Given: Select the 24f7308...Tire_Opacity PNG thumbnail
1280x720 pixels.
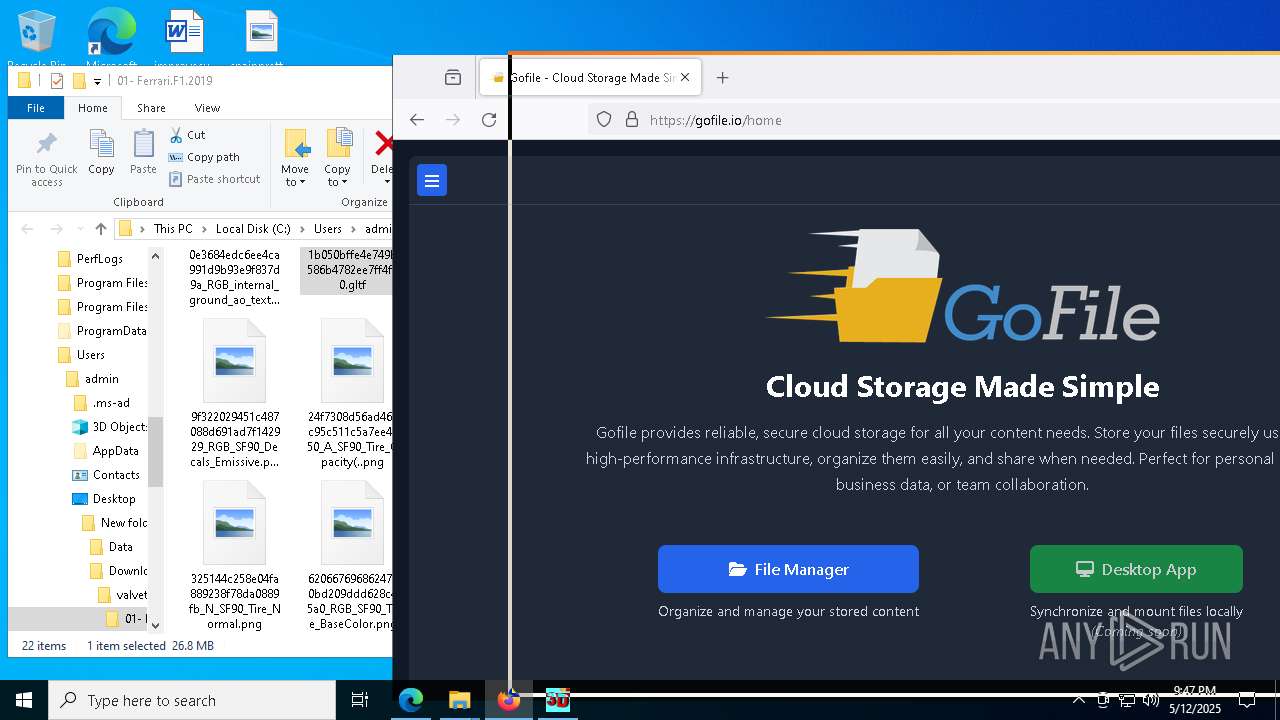Looking at the screenshot, I should (352, 361).
